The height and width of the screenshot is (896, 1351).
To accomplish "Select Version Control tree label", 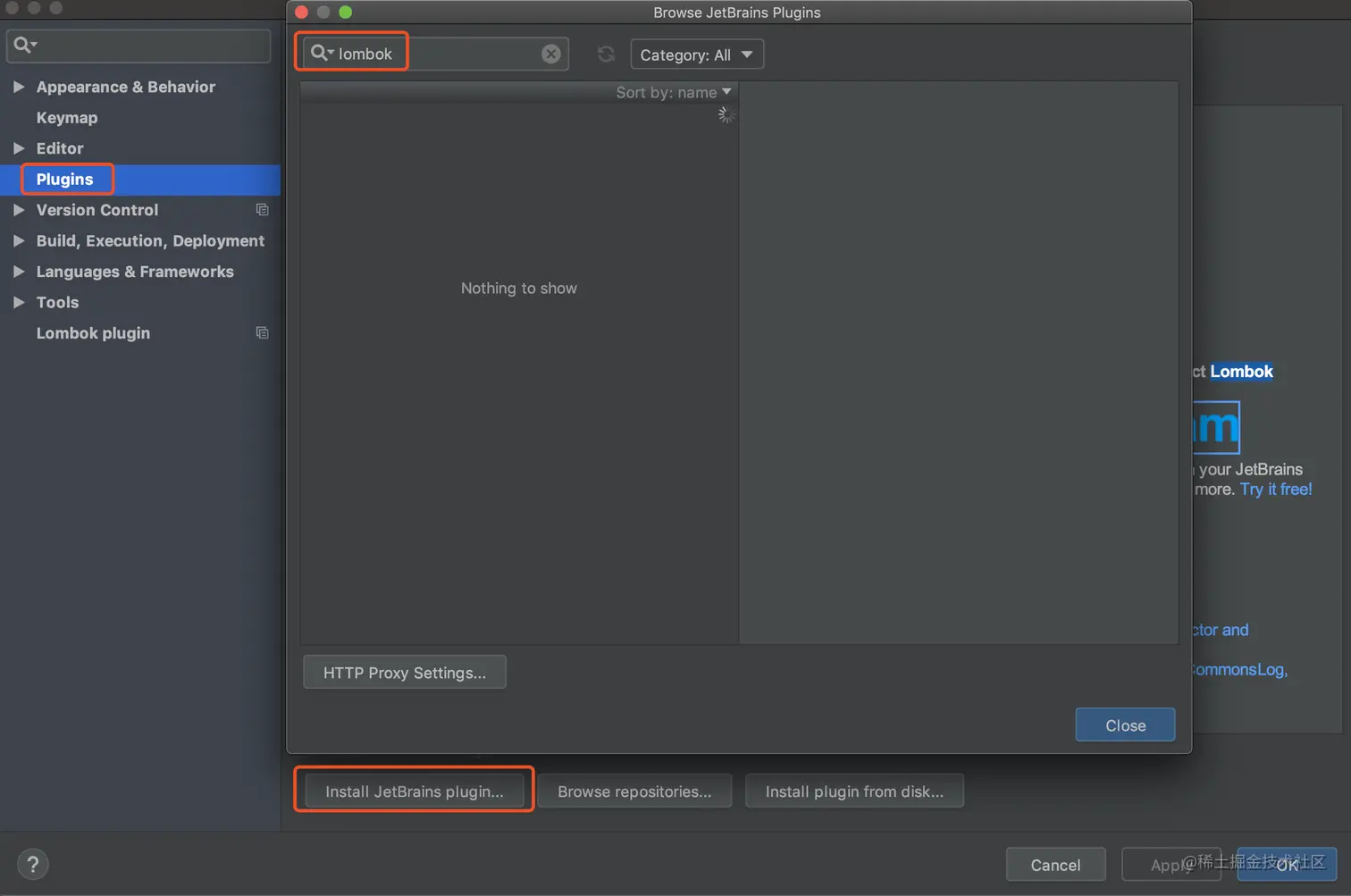I will [x=97, y=210].
